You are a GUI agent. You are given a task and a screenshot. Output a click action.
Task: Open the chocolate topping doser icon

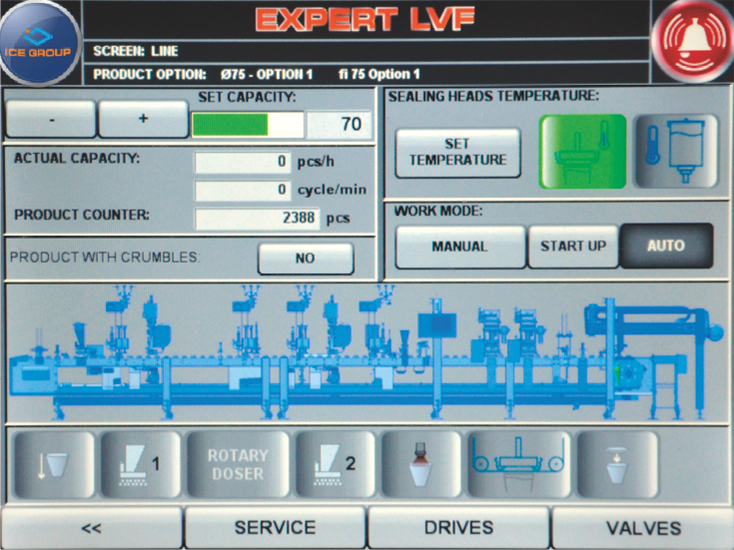(421, 464)
